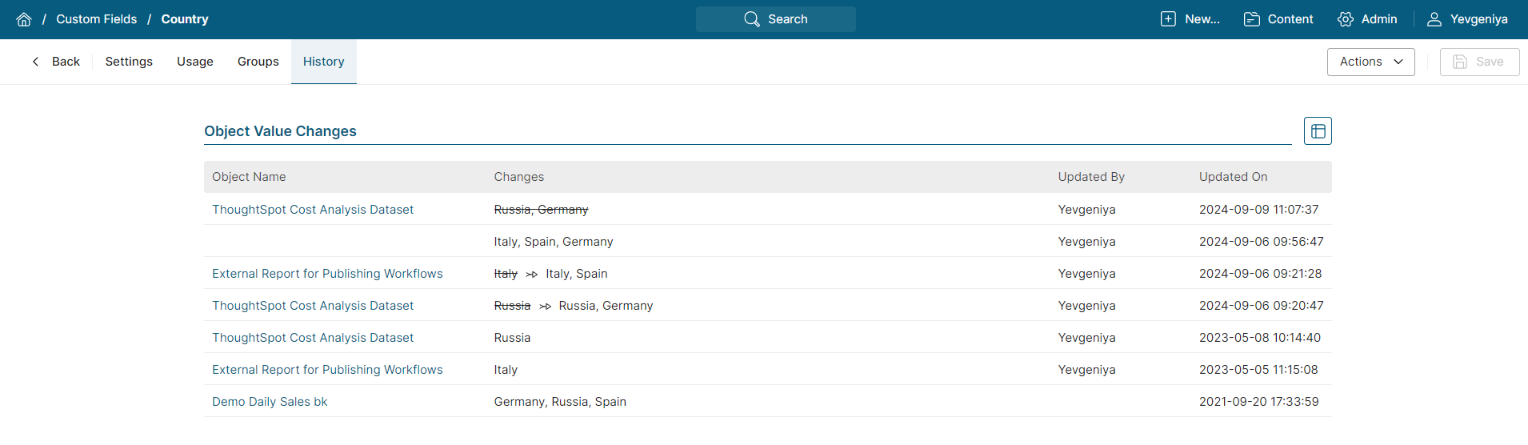Click the table column layout icon
1528x445 pixels.
(1318, 131)
